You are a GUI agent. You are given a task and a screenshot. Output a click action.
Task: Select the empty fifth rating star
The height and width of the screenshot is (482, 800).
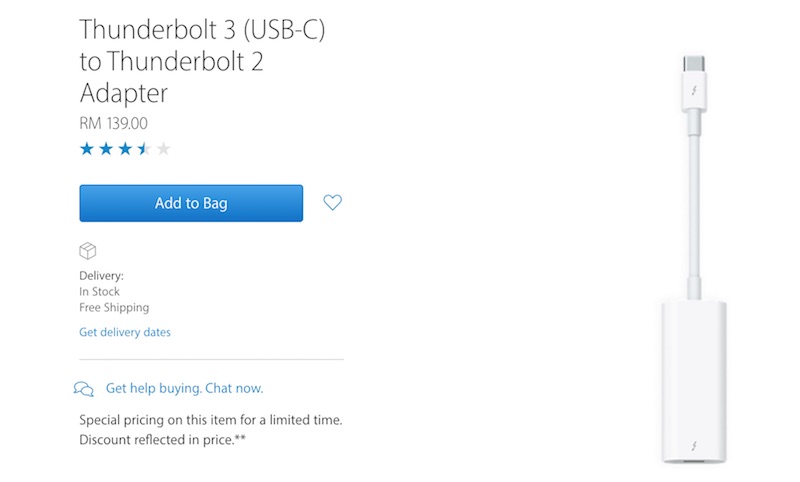[x=163, y=149]
